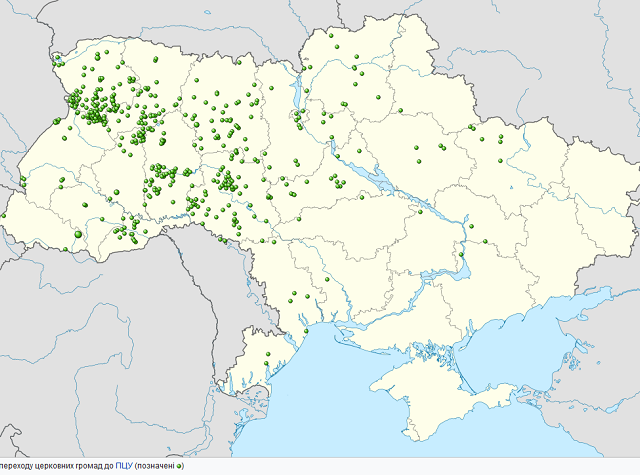The image size is (640, 475).
Task: Click the lone marker in southern Sumy region
Action: point(401,111)
